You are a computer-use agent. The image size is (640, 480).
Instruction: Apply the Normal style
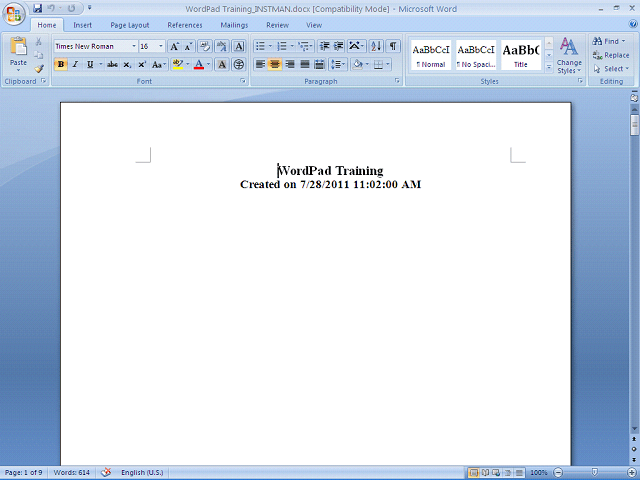pyautogui.click(x=431, y=56)
